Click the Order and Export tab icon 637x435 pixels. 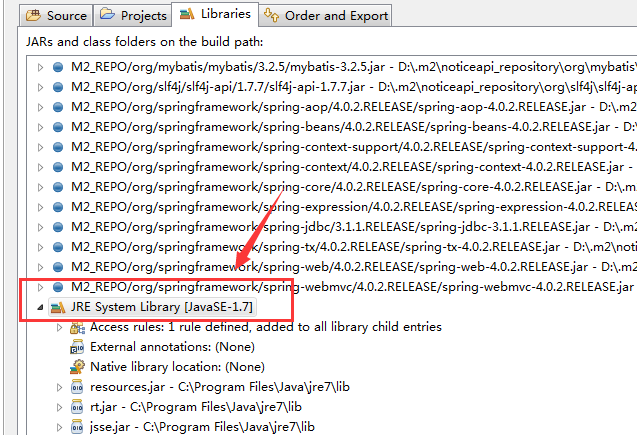click(271, 15)
